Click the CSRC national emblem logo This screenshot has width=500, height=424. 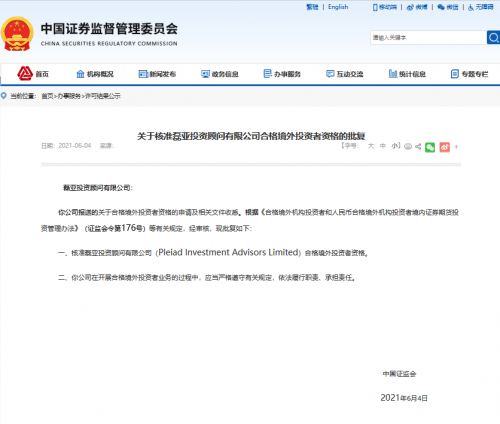pyautogui.click(x=17, y=34)
